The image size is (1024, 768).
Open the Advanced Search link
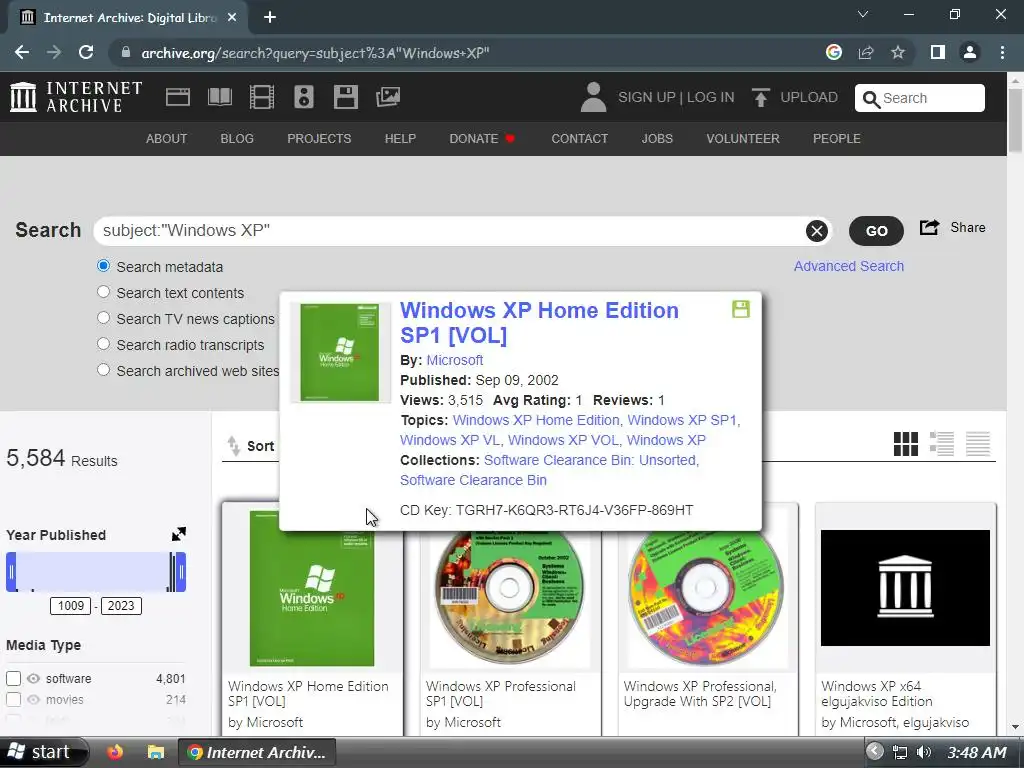(849, 266)
